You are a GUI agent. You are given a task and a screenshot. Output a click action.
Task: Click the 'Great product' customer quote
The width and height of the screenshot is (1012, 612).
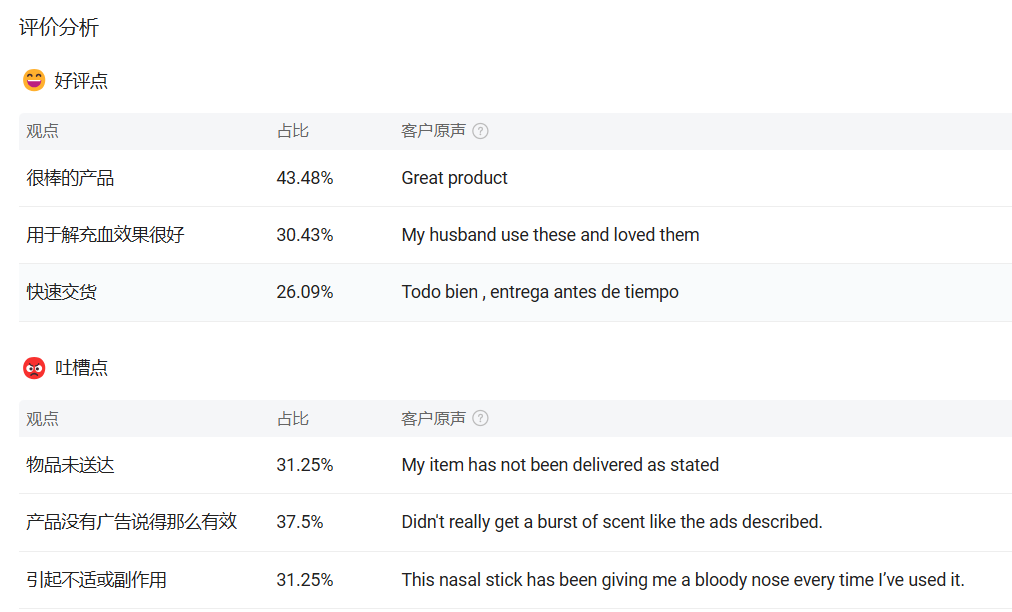pos(454,178)
